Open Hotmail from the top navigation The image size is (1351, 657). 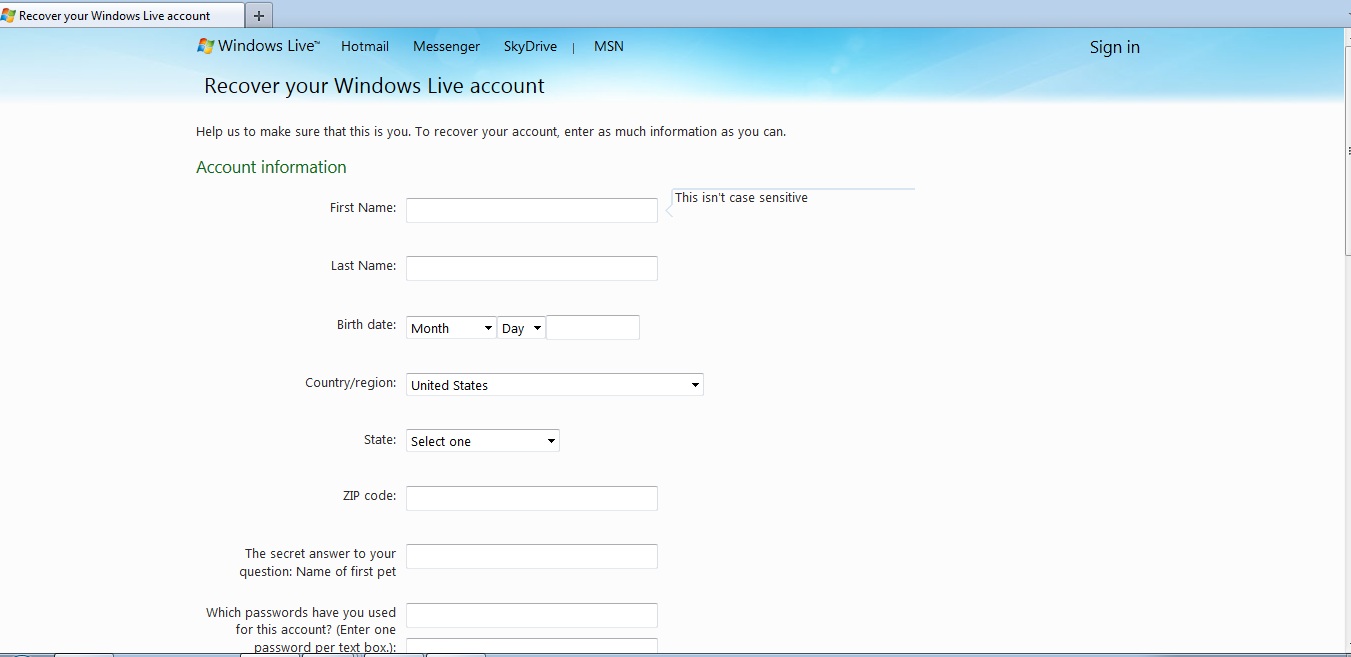click(x=364, y=46)
